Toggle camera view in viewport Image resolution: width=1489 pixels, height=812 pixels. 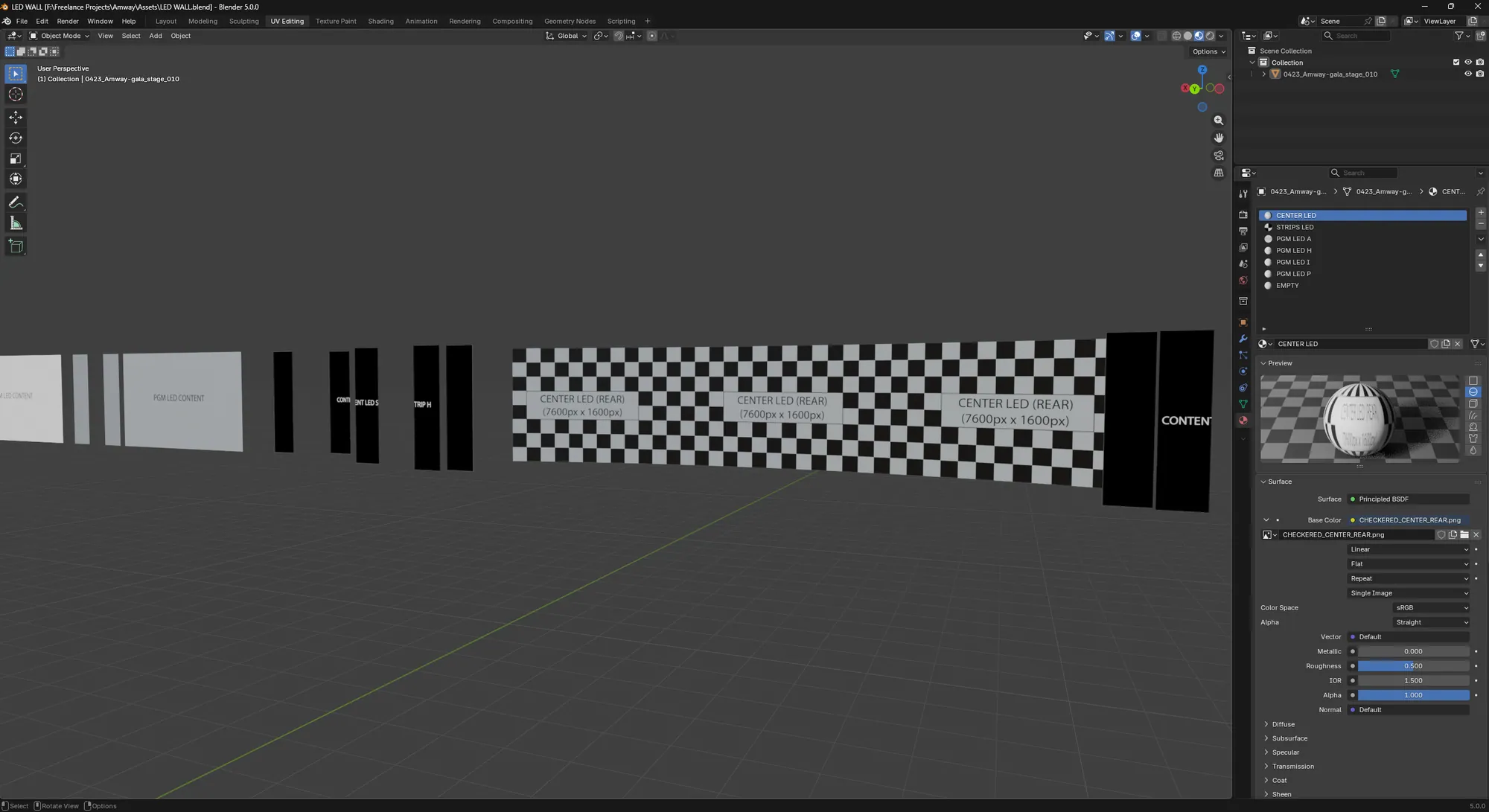1219,156
